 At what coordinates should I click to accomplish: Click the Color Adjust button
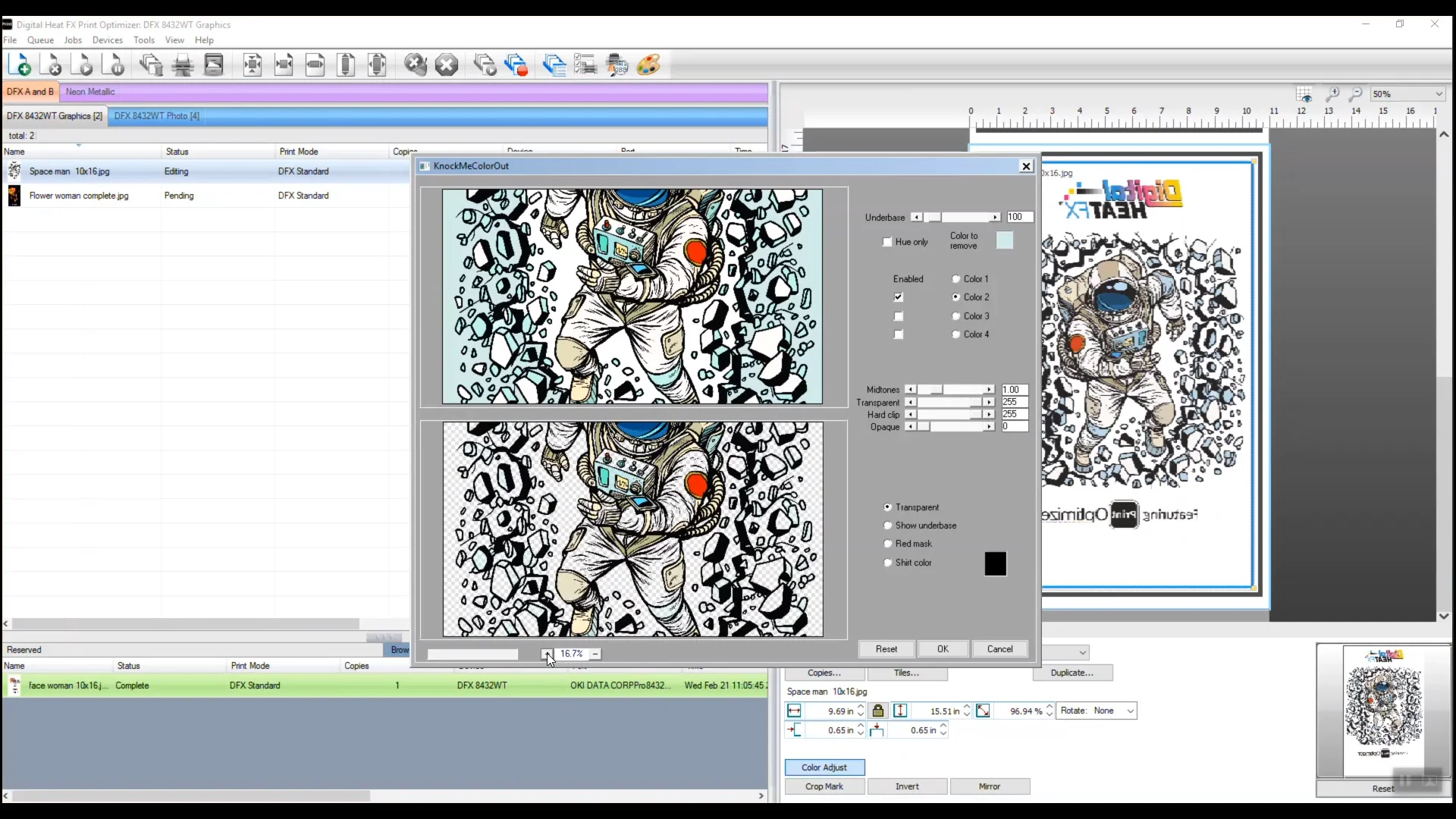(824, 767)
